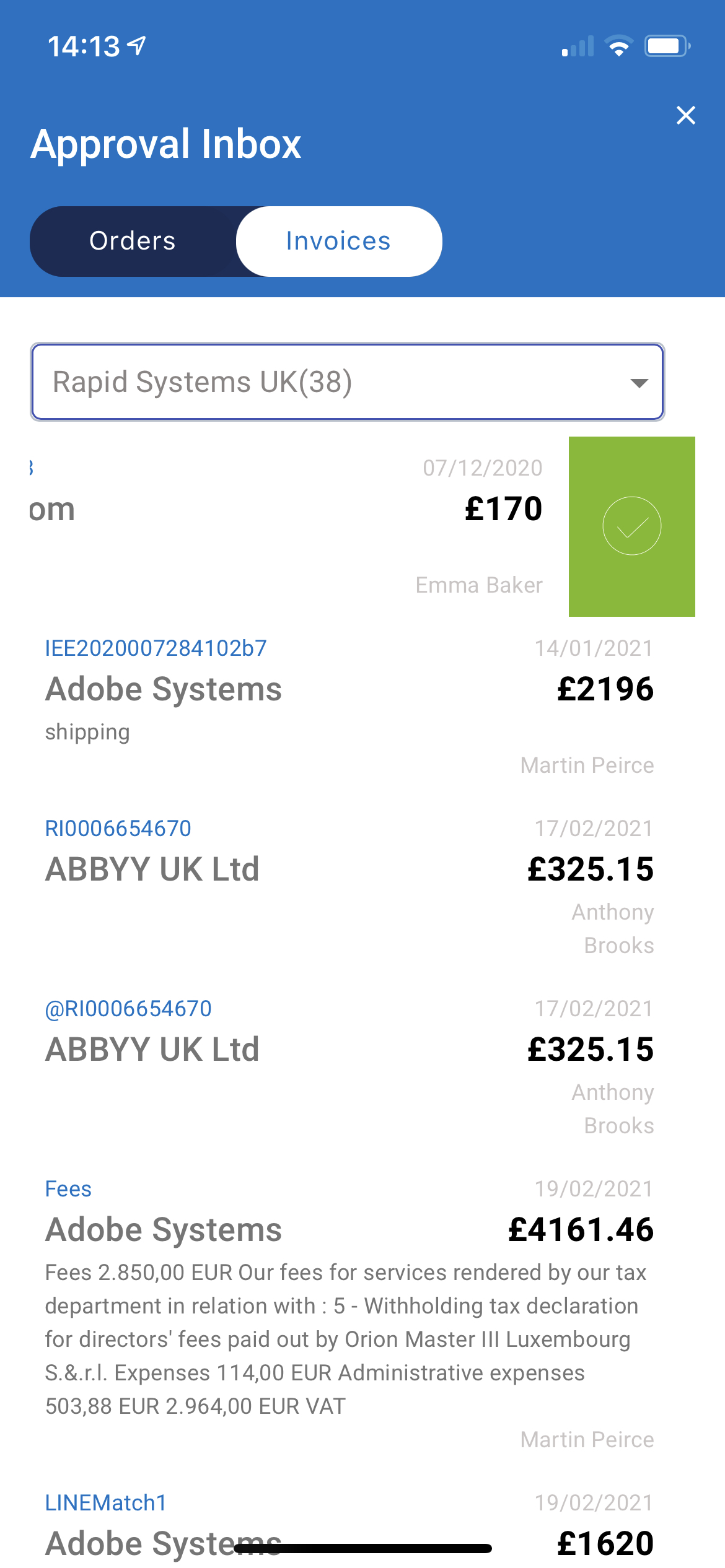Tap the £4161.46 invoice amount

tap(581, 1230)
